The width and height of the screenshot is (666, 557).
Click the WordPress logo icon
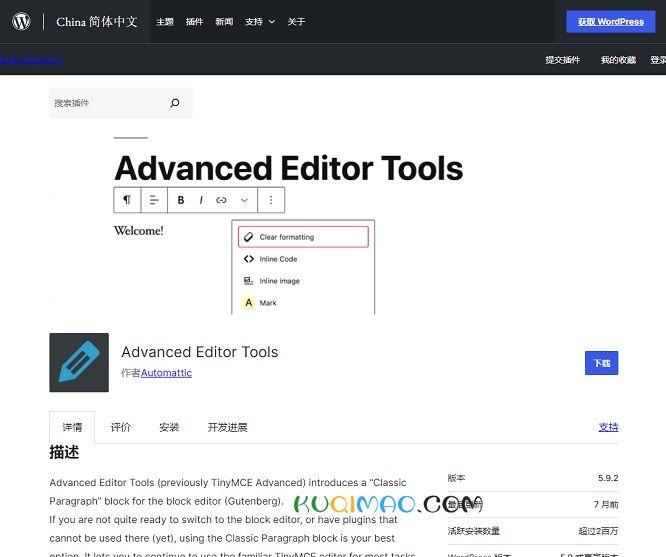pos(21,21)
